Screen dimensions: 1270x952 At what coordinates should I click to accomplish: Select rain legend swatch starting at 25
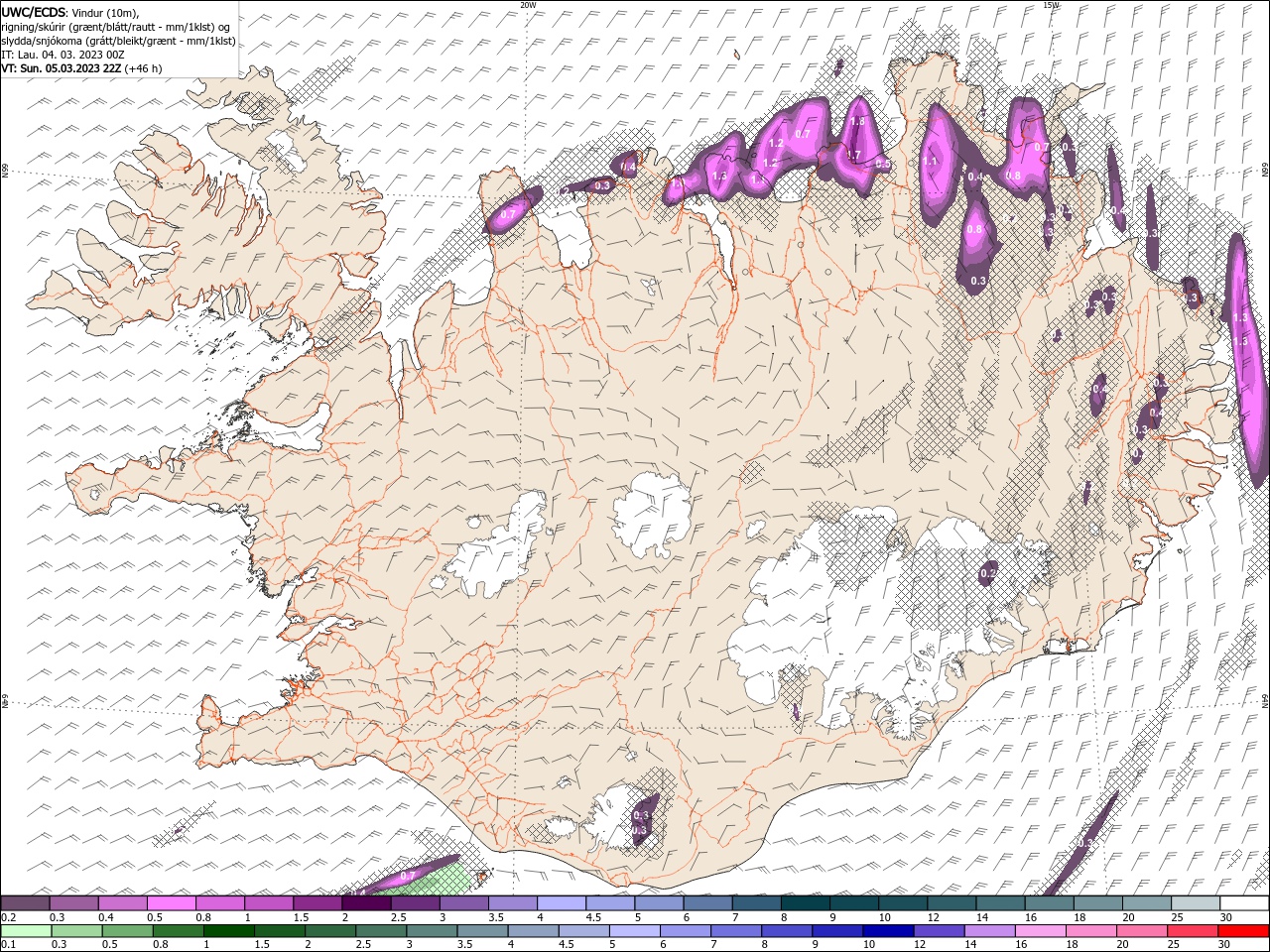1193,931
